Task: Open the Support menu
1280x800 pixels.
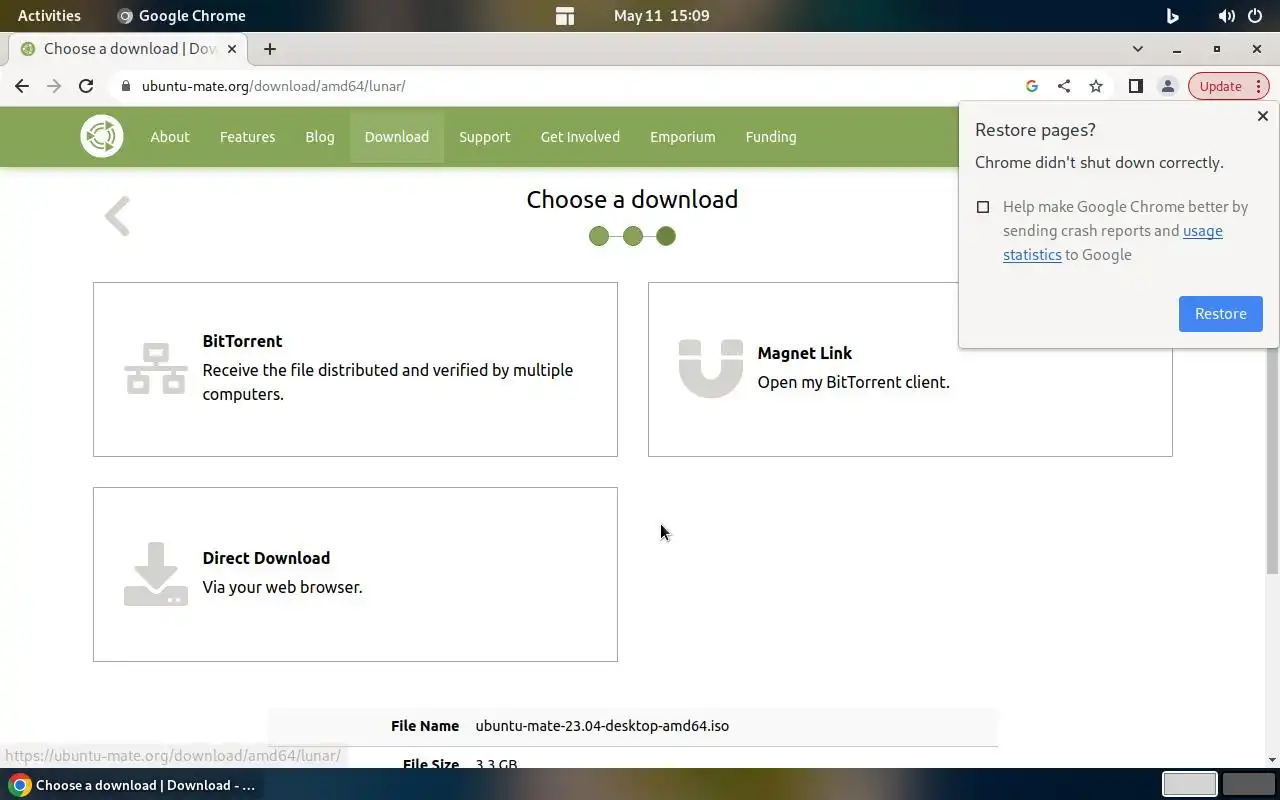Action: click(485, 137)
